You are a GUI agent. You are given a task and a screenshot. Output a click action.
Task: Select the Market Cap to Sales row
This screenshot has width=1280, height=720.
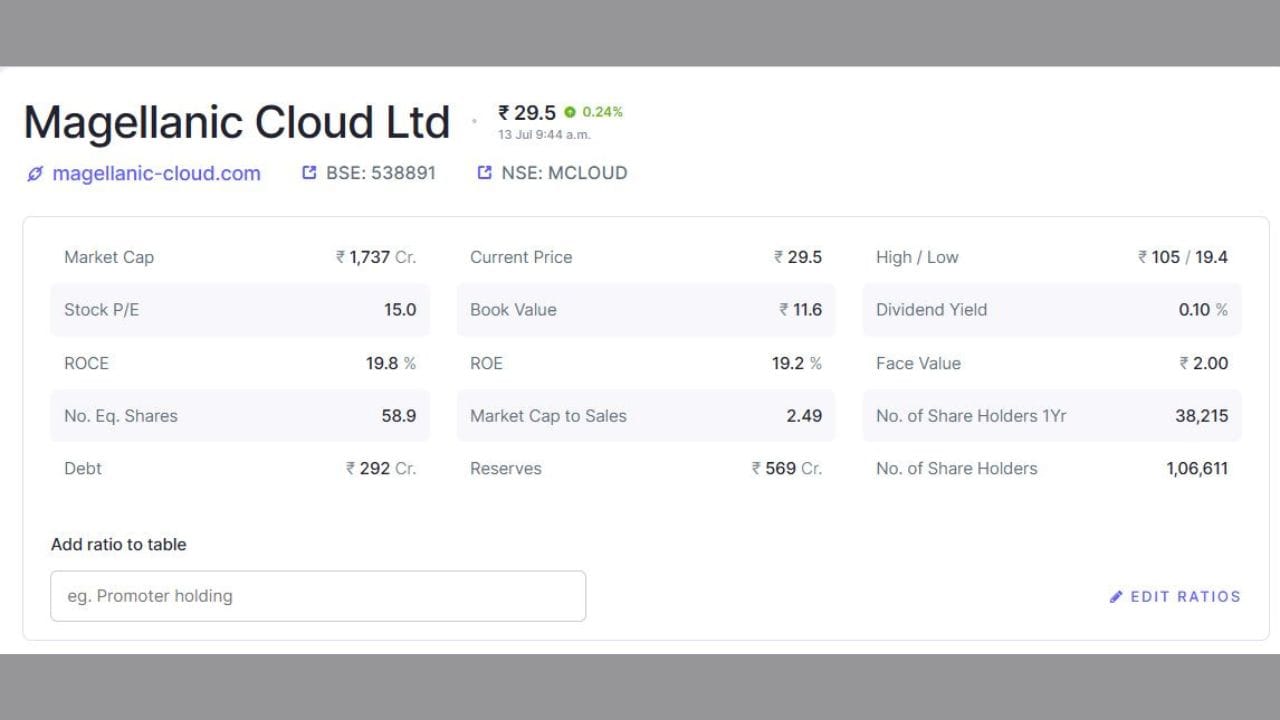pos(646,416)
